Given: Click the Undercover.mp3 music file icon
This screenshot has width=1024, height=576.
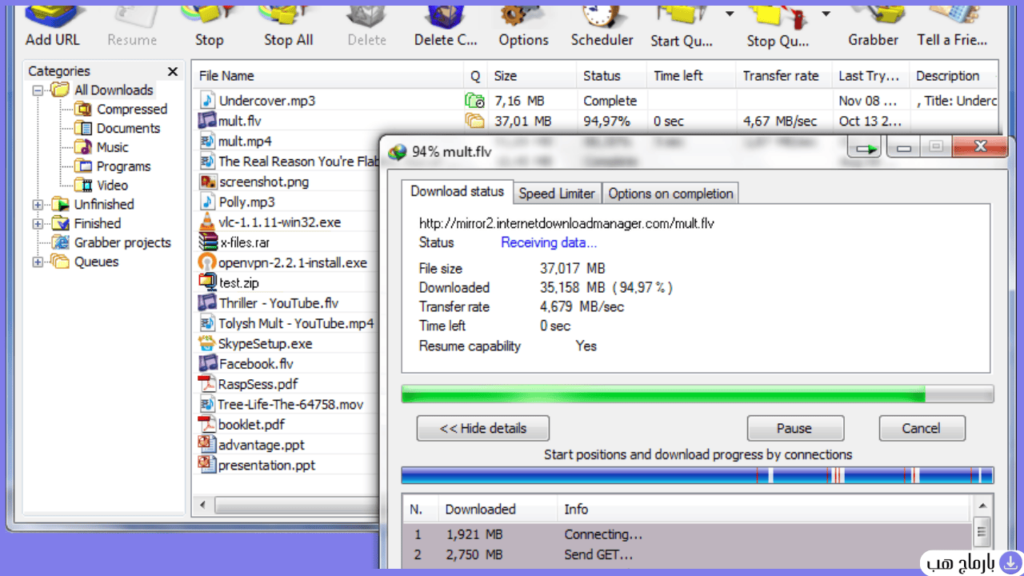Looking at the screenshot, I should point(207,100).
